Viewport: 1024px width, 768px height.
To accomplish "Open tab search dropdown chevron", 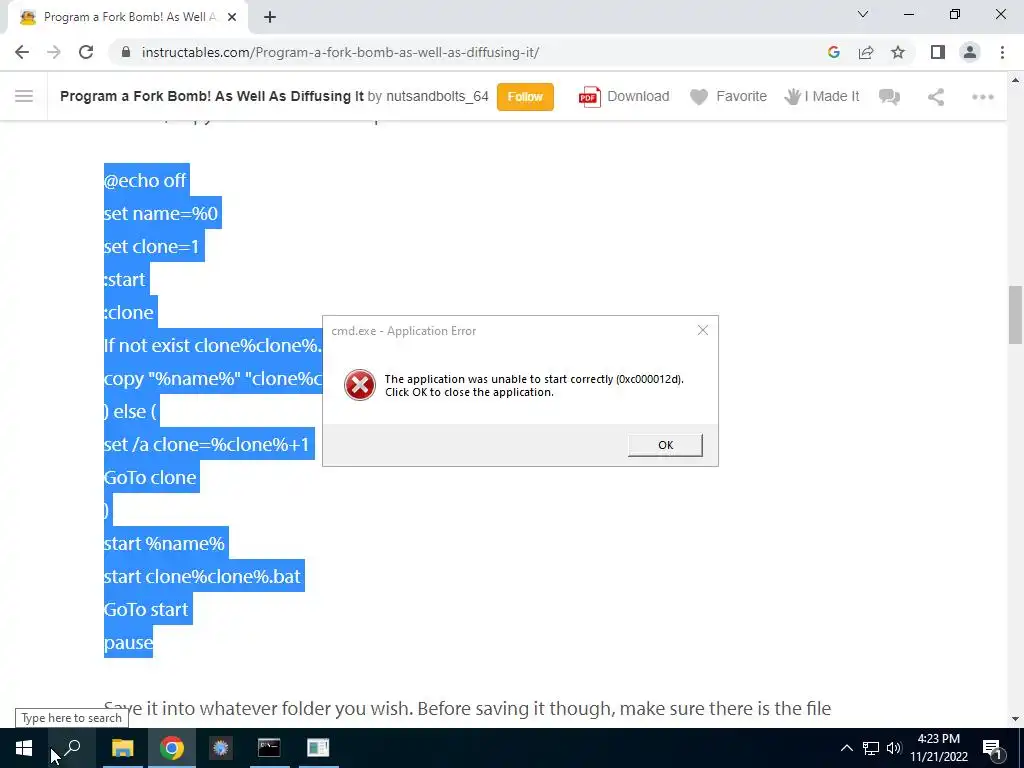I will pyautogui.click(x=863, y=14).
